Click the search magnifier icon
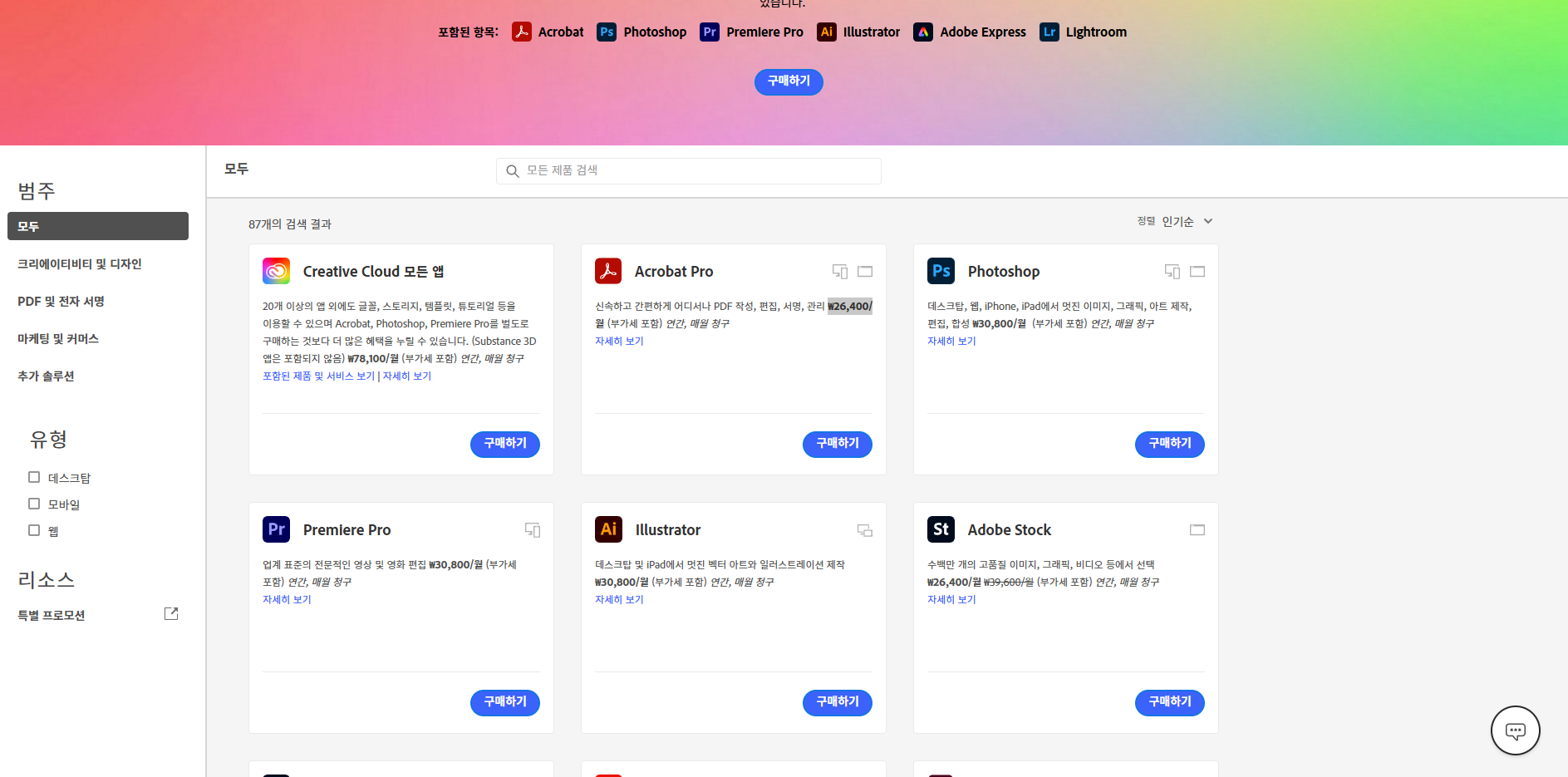Screen dimensions: 1568x777 tap(513, 171)
